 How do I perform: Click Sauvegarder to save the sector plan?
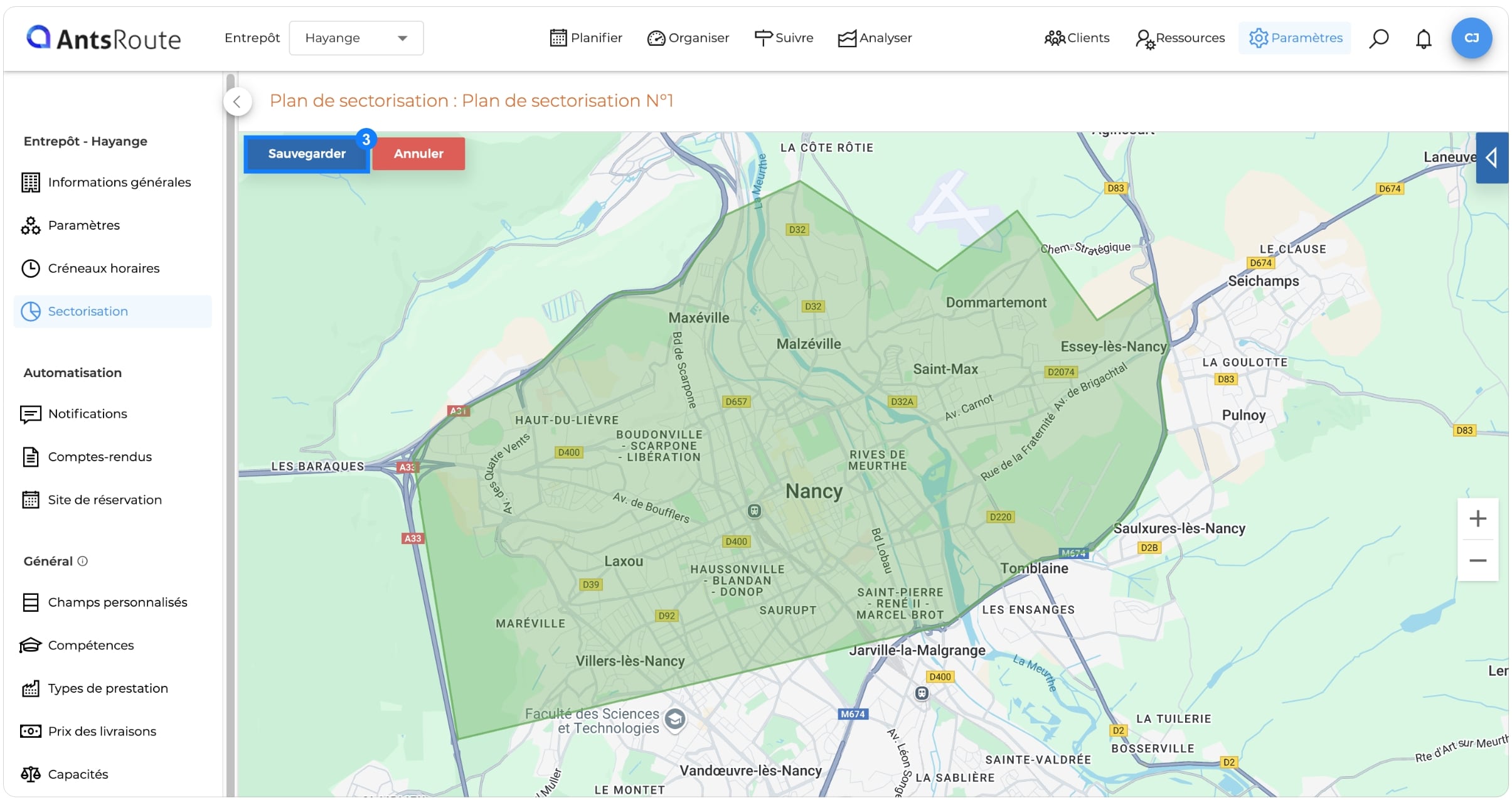pyautogui.click(x=307, y=154)
